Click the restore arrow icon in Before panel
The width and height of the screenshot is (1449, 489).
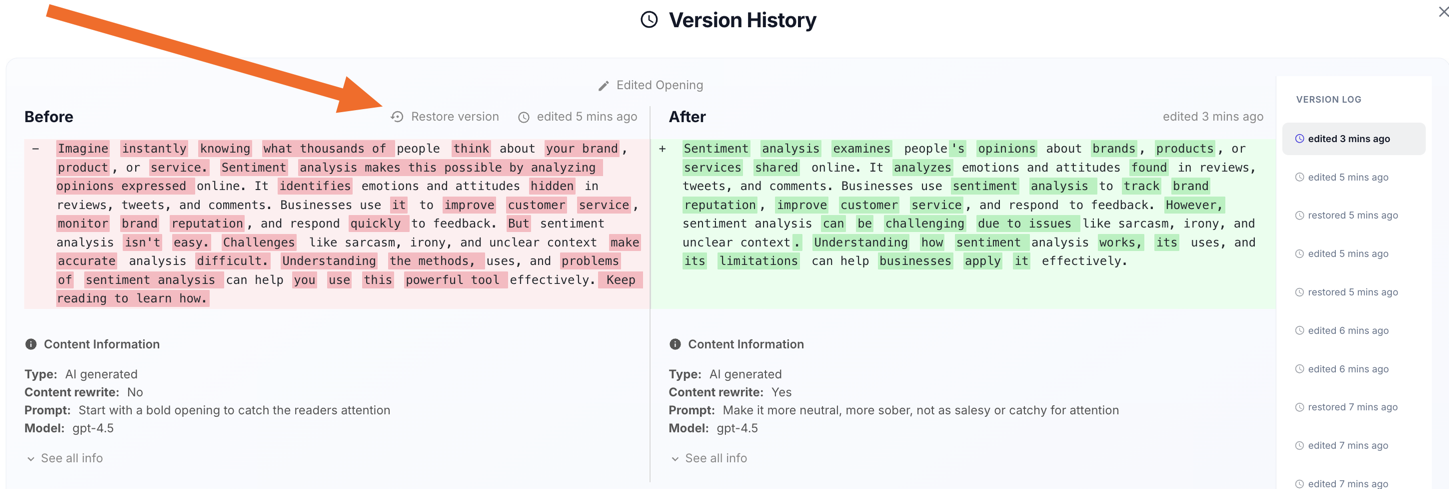(x=397, y=117)
